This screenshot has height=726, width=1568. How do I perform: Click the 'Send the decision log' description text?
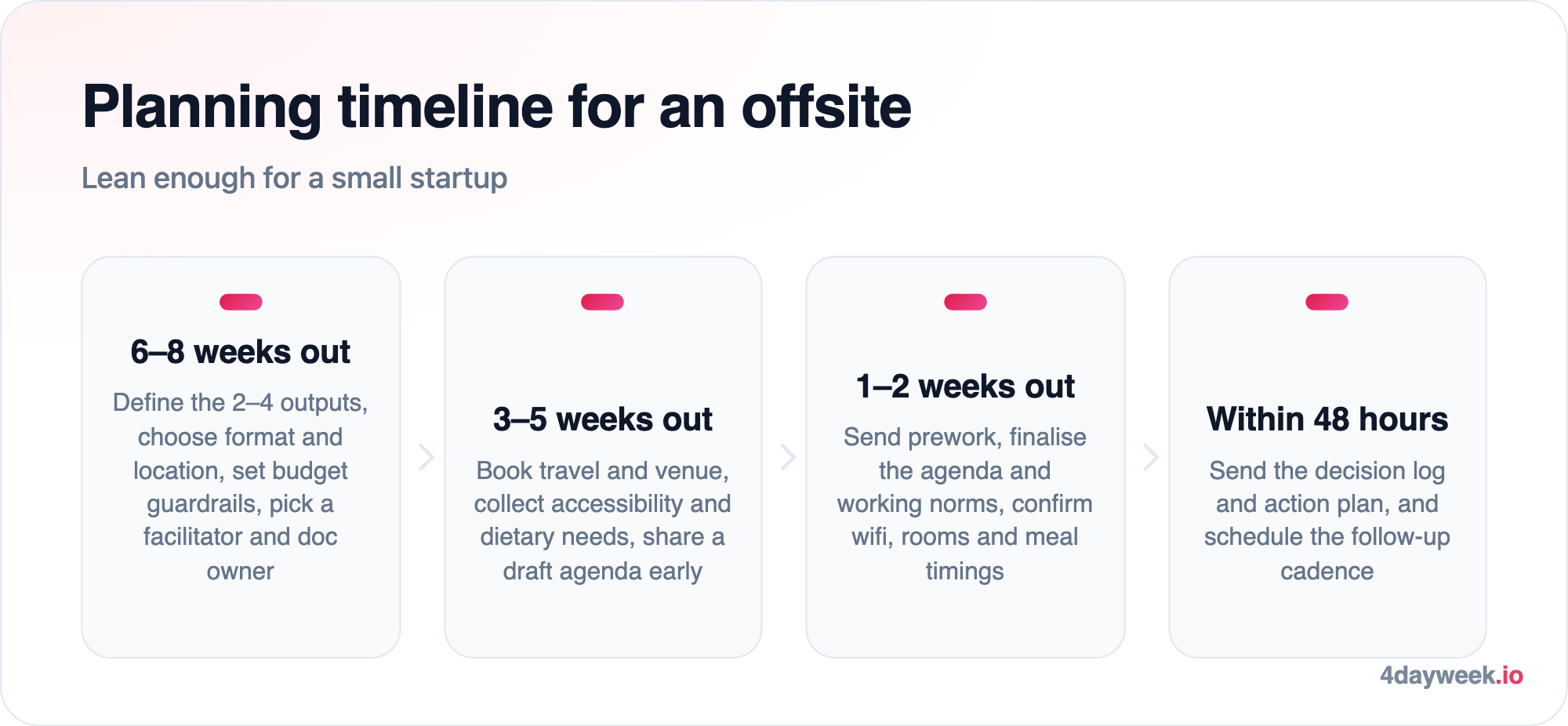click(1327, 520)
